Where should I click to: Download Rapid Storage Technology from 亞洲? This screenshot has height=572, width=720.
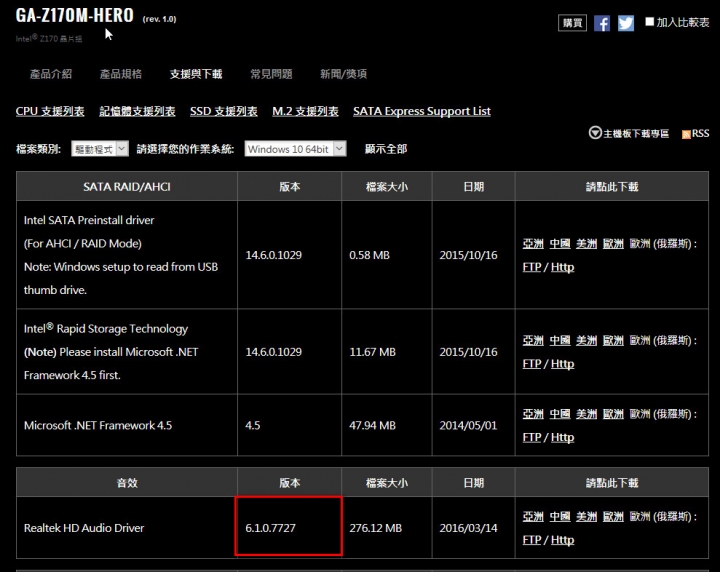533,341
